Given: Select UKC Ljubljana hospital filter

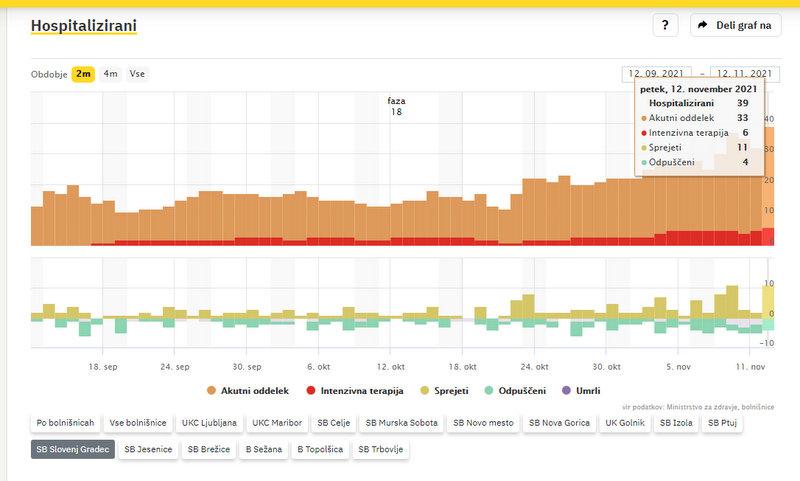Looking at the screenshot, I should [x=208, y=423].
